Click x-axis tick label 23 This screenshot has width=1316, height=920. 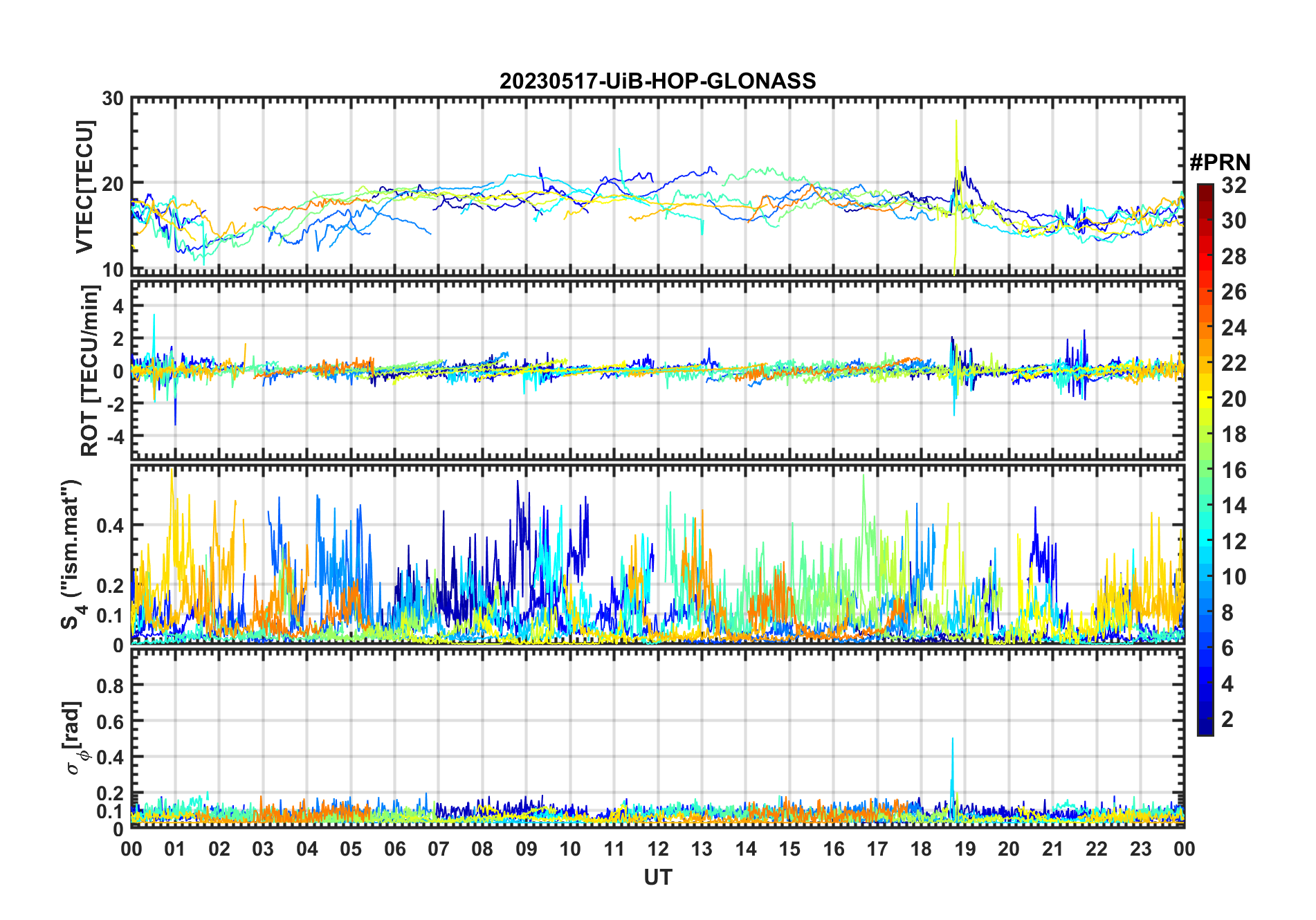click(x=1141, y=849)
